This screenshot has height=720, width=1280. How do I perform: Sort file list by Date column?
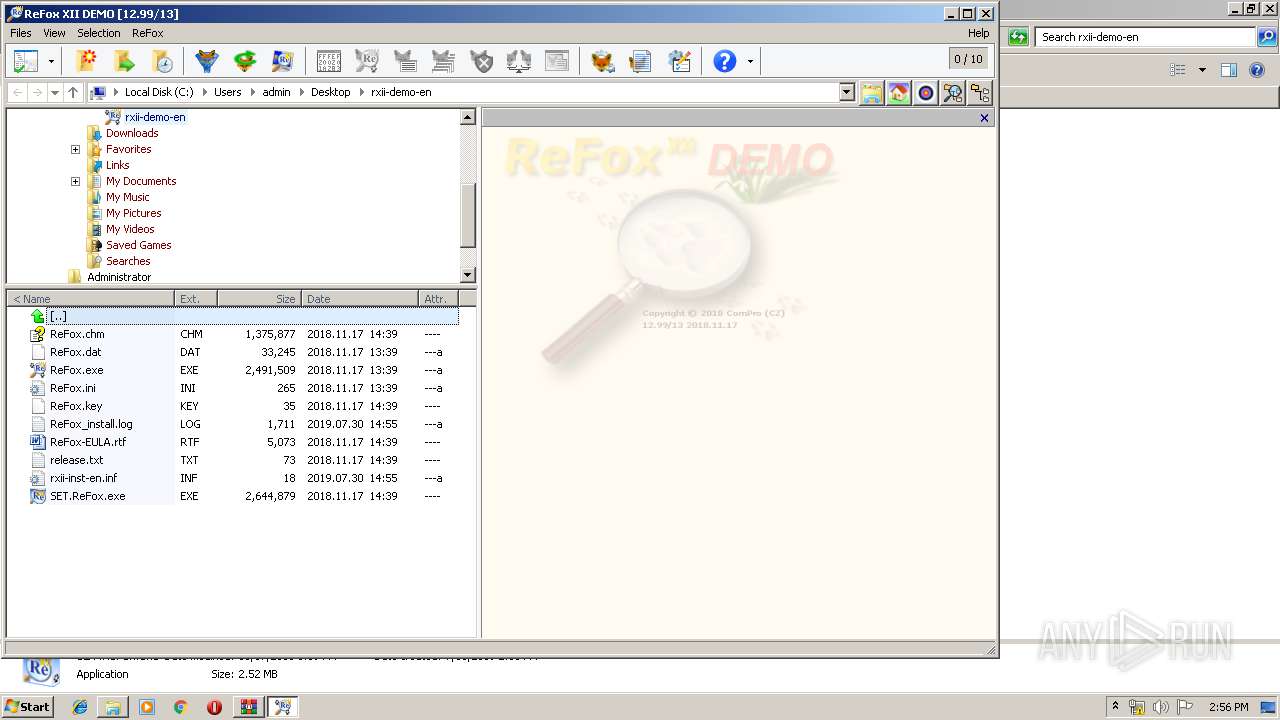360,299
